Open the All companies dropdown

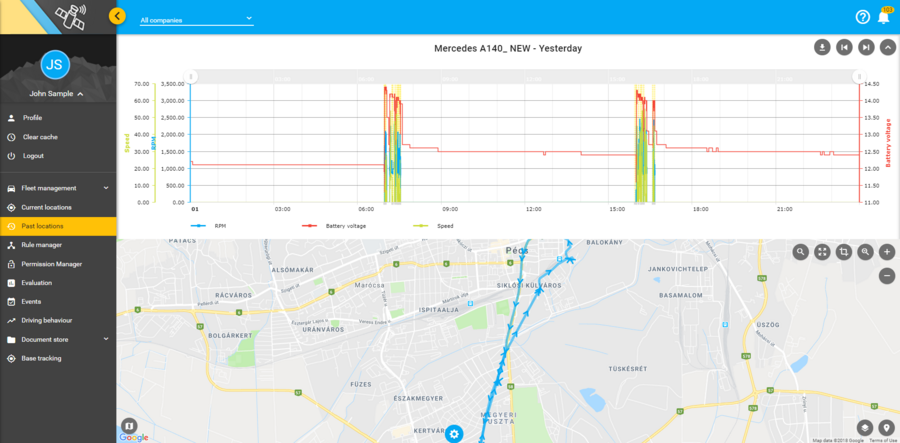196,19
